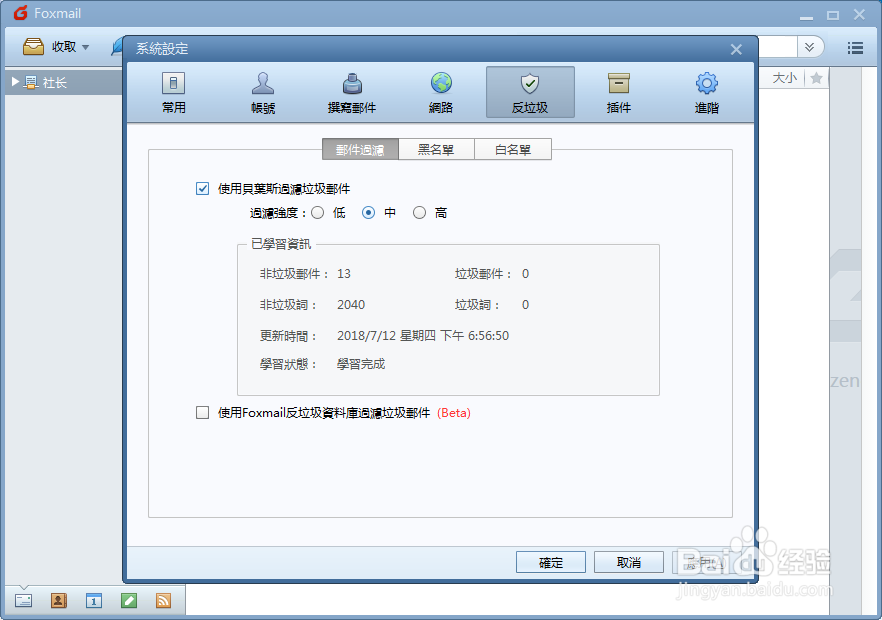Open the address book icon
882x620 pixels.
click(x=58, y=601)
